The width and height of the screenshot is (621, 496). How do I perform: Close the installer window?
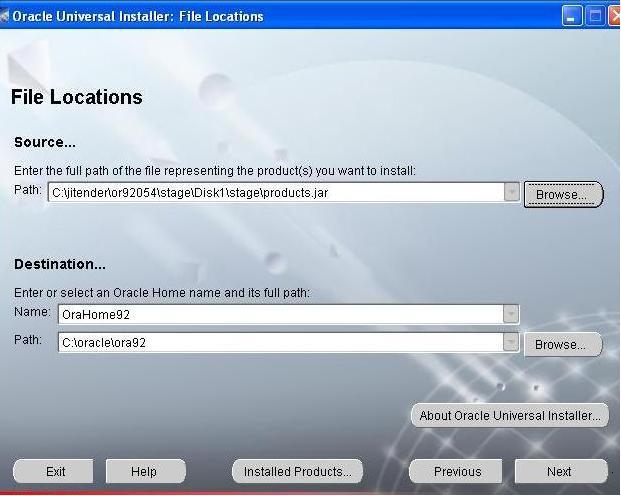pyautogui.click(x=615, y=16)
